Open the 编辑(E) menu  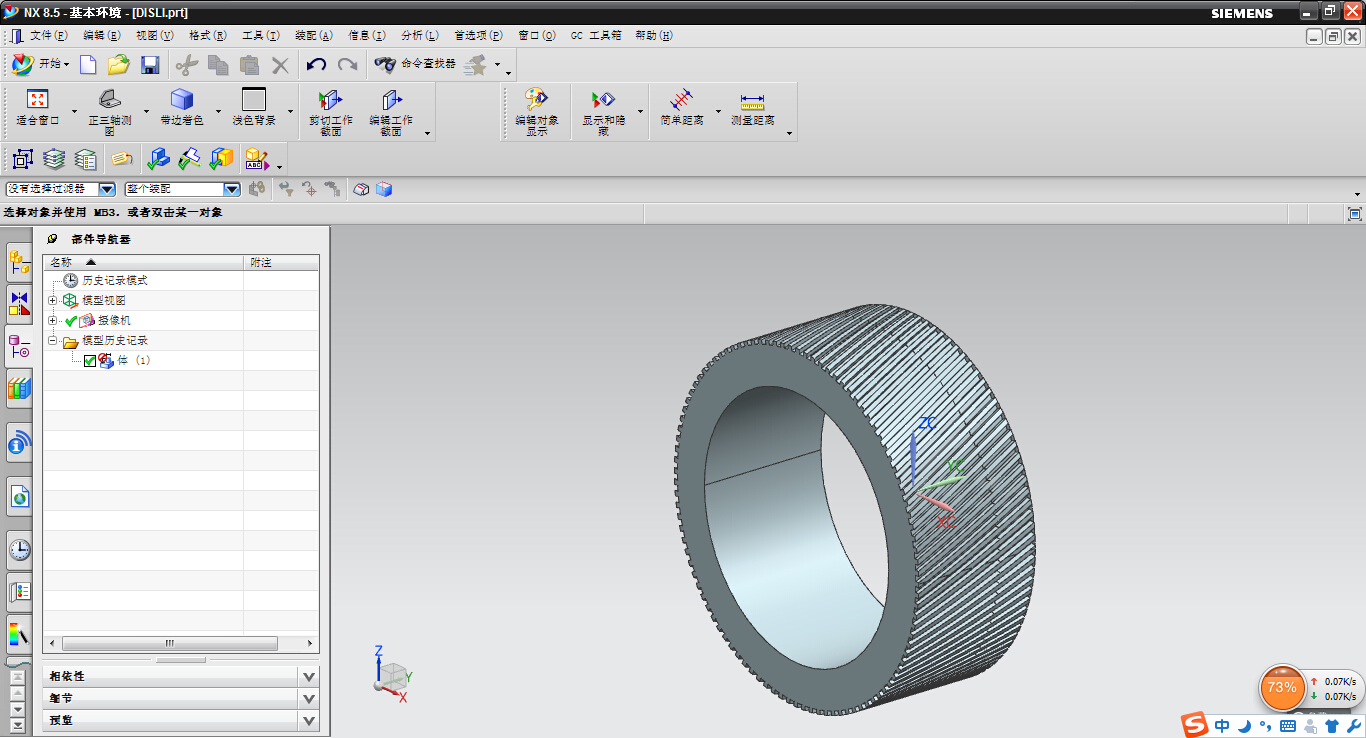tap(101, 35)
